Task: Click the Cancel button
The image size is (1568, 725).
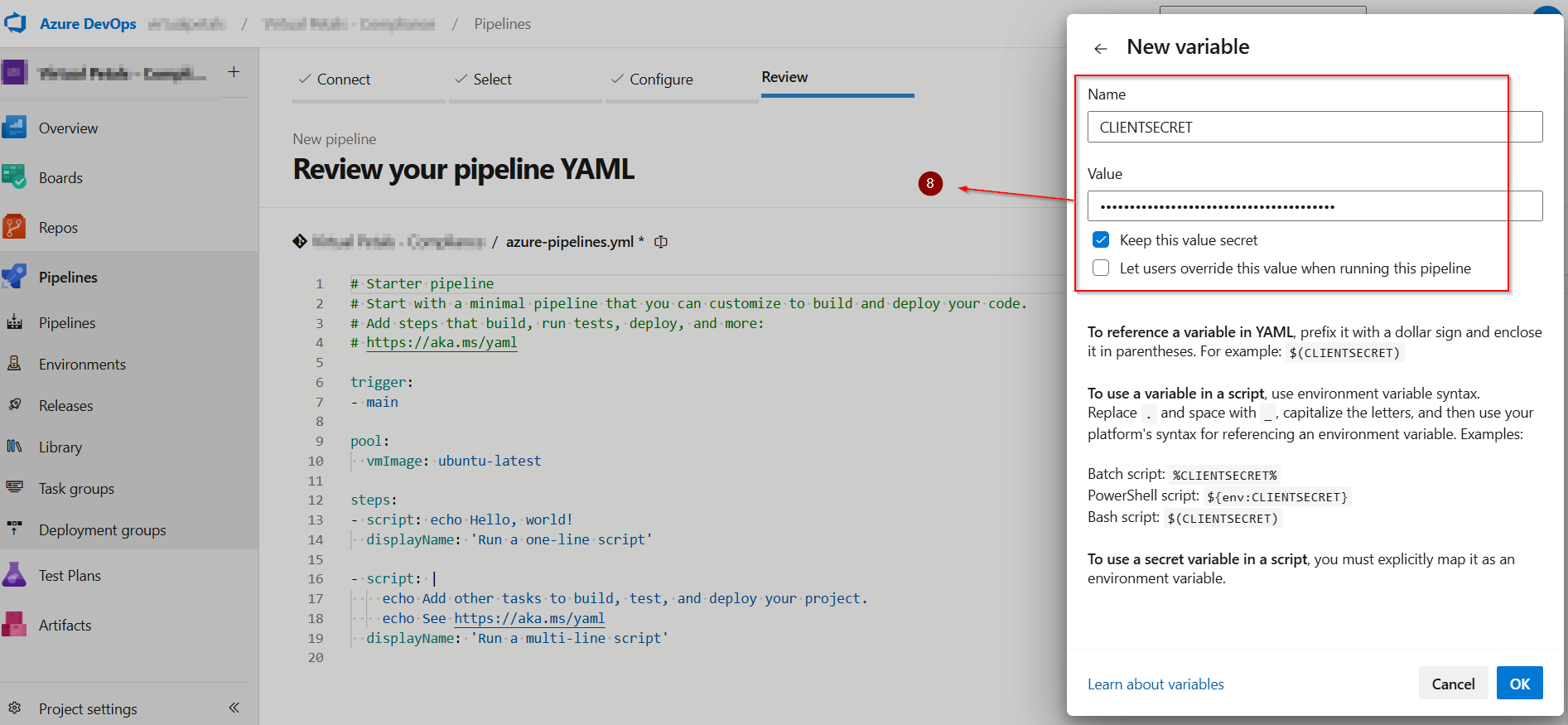Action: [1454, 684]
